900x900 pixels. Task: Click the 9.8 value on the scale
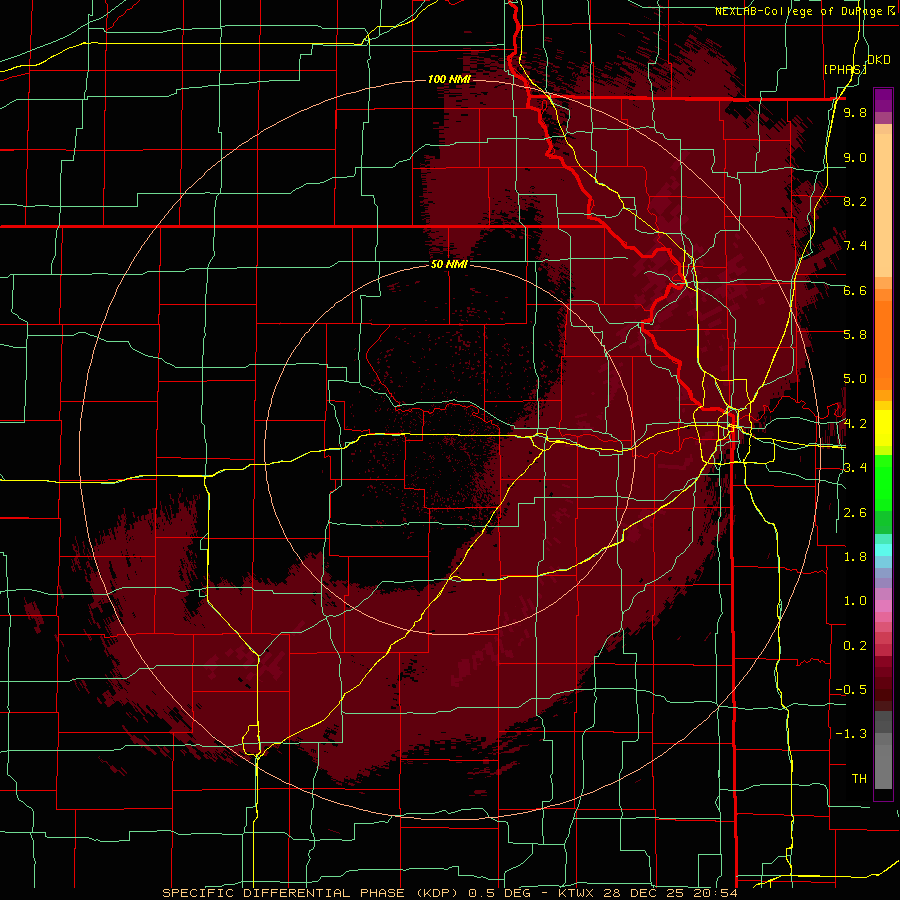[x=855, y=112]
